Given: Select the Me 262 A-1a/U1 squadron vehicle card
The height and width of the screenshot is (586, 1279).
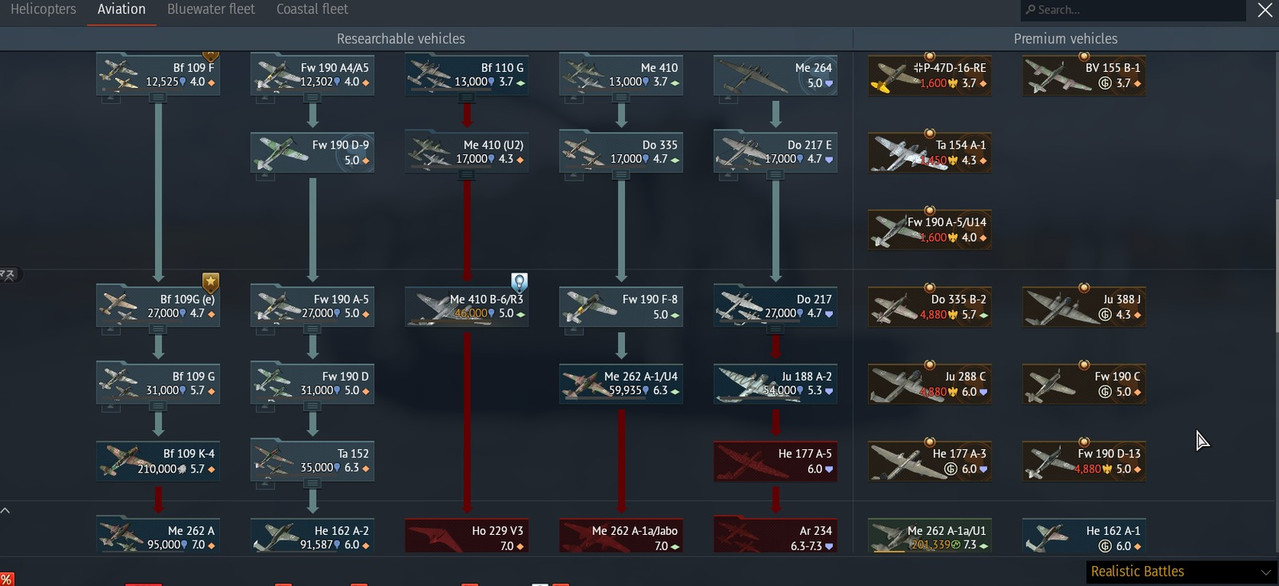Looking at the screenshot, I should pos(930,536).
